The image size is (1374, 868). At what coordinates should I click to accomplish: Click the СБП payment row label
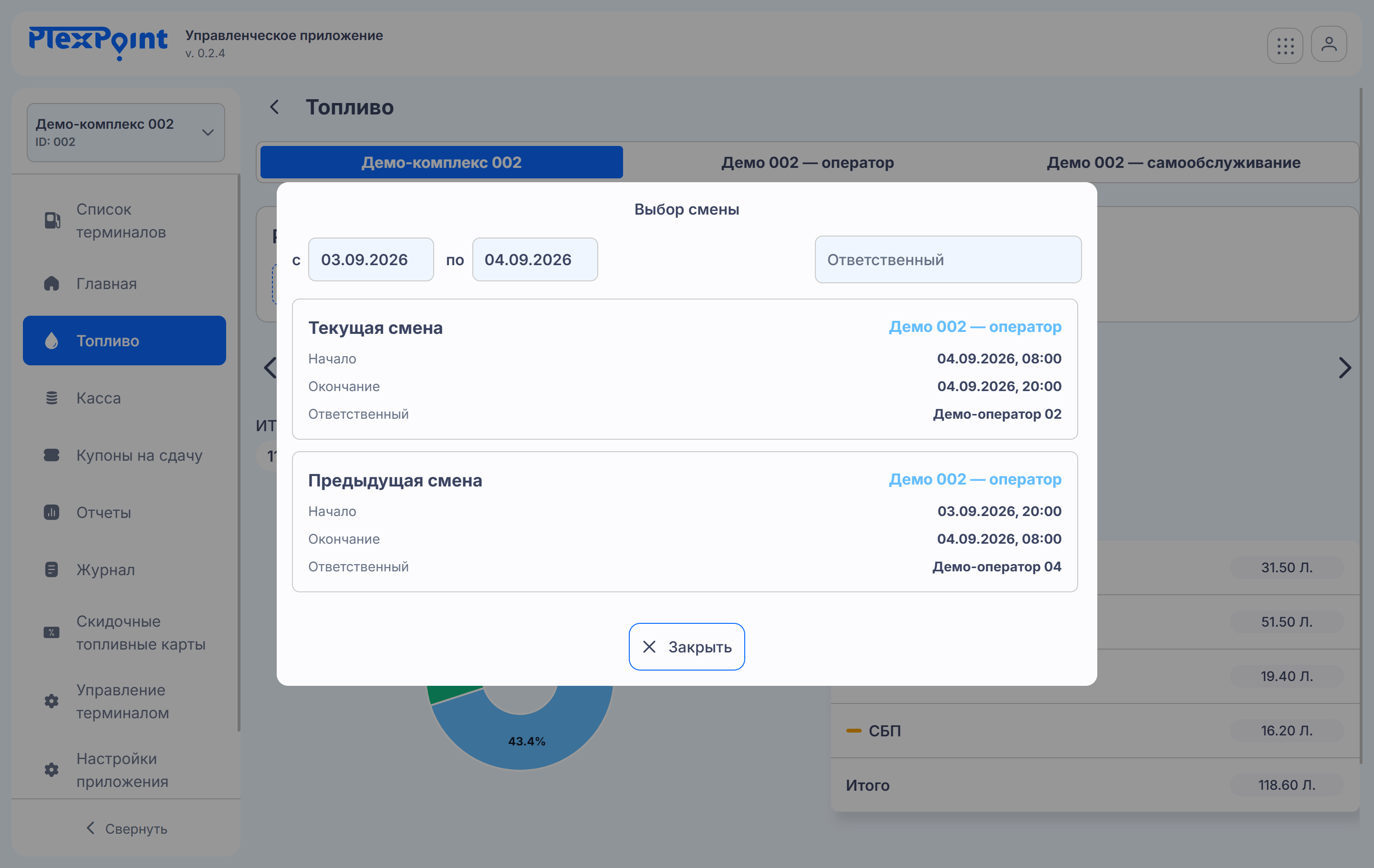885,731
